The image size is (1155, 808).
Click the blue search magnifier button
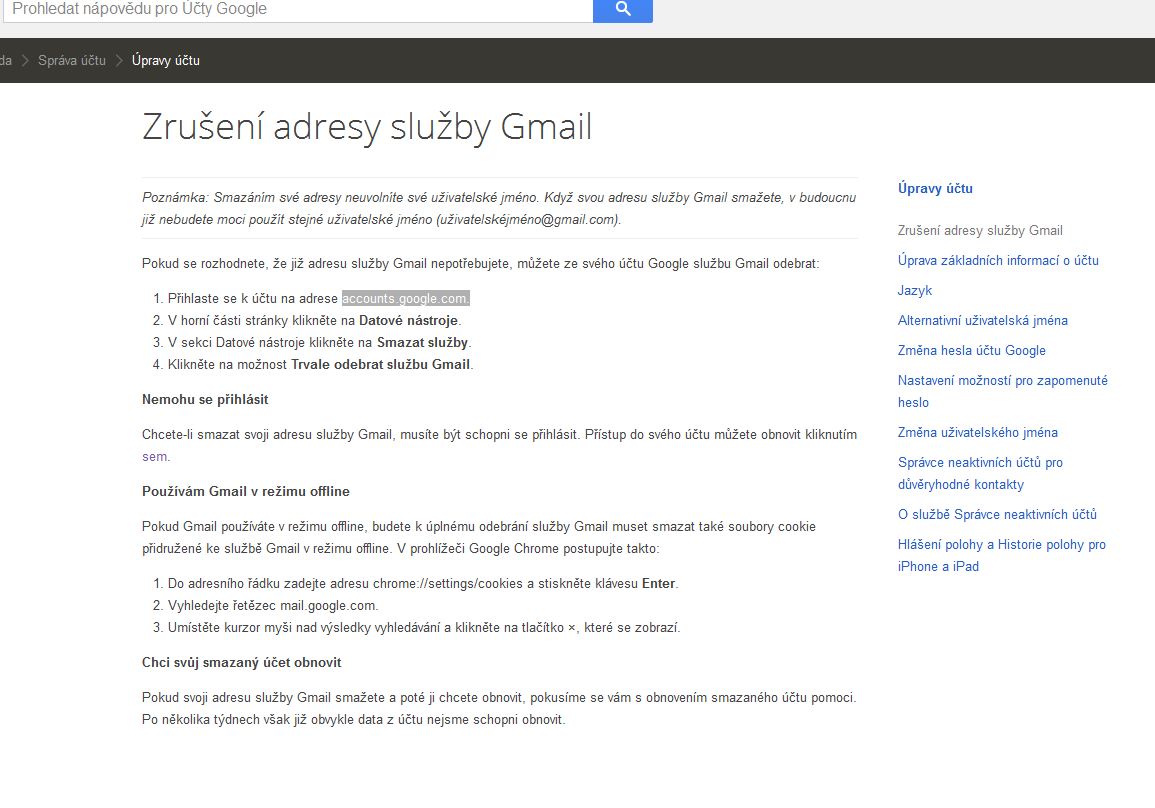[x=622, y=10]
